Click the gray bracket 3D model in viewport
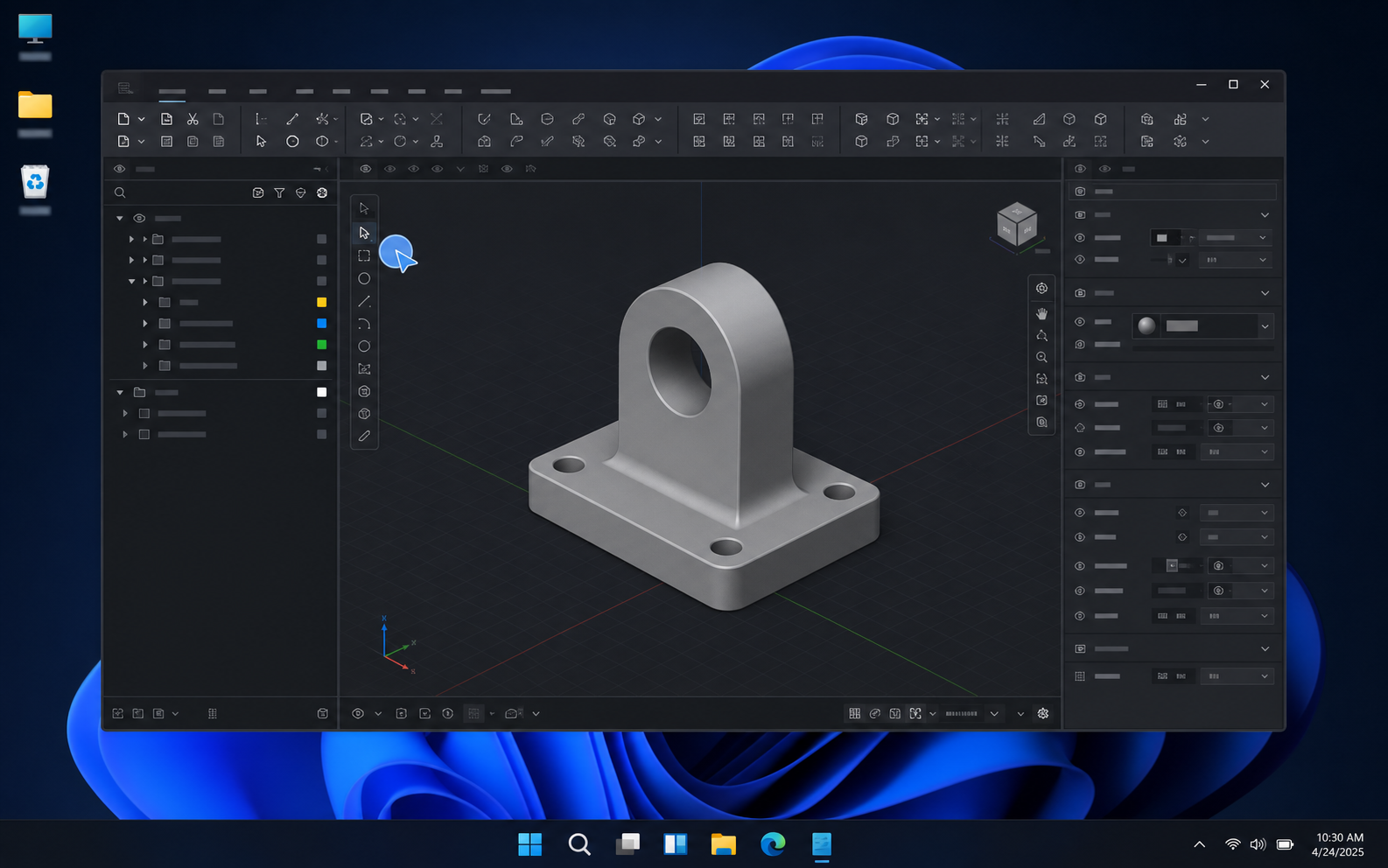 tap(704, 437)
